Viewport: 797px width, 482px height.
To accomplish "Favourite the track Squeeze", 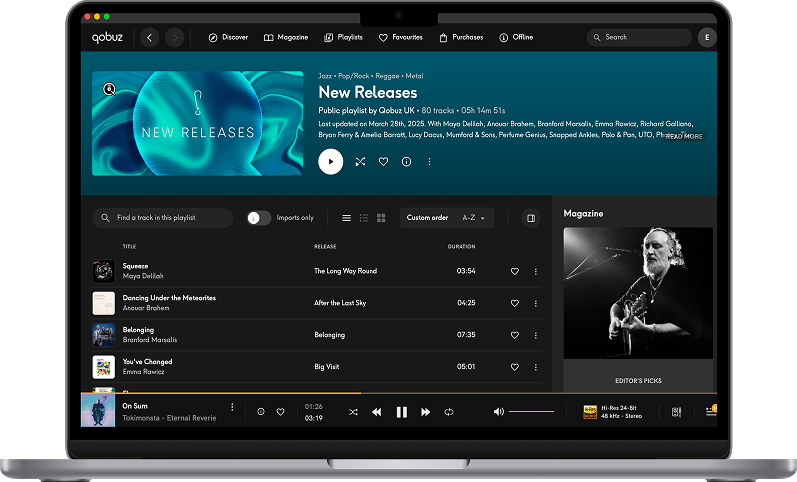I will click(x=515, y=271).
